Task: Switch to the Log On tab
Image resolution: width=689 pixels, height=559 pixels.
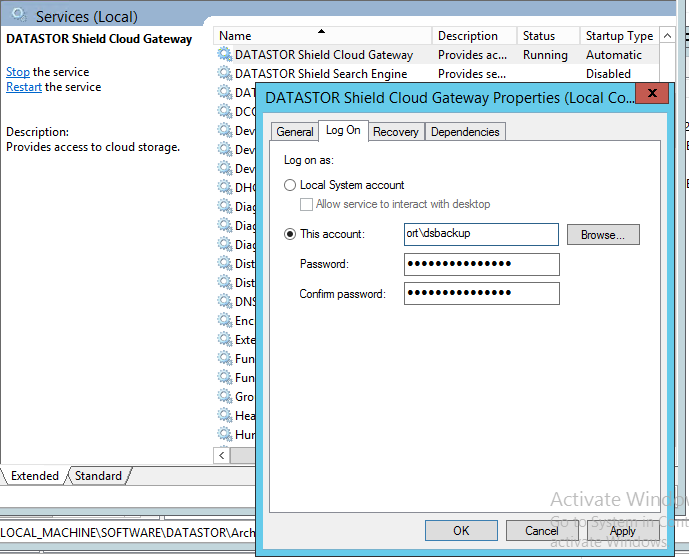Action: (343, 130)
